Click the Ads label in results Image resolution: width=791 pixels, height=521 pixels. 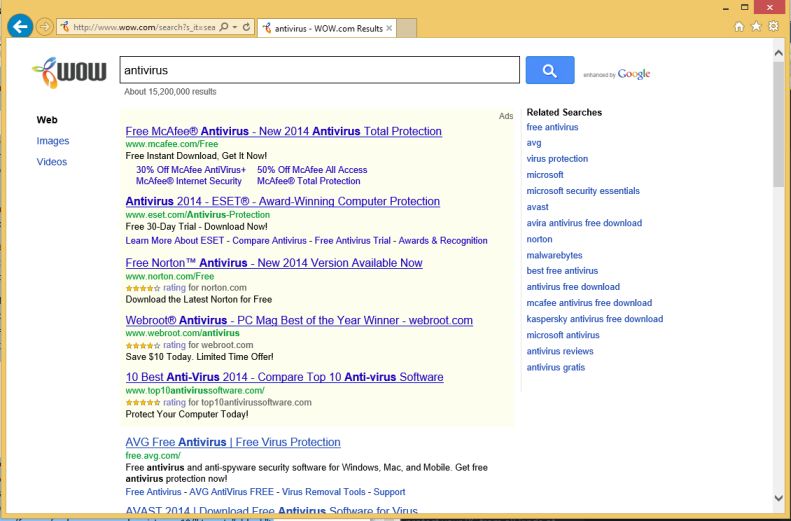coord(506,116)
